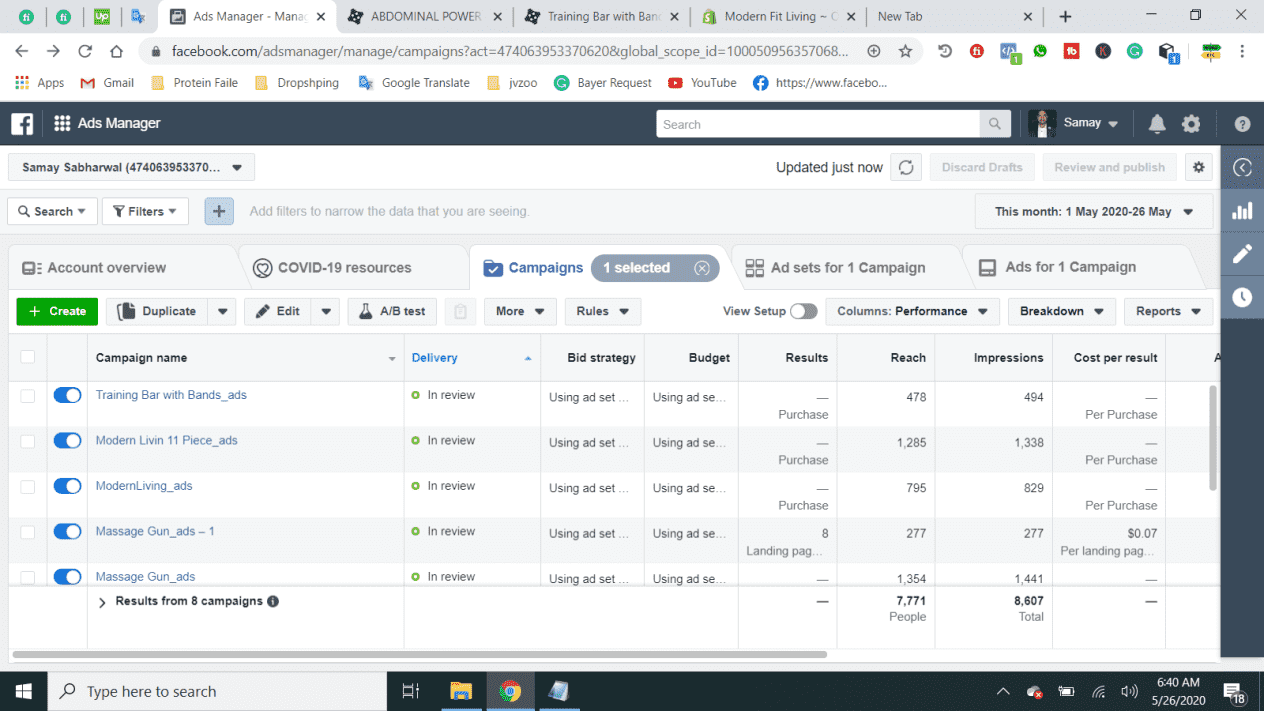Open Task View in the taskbar
The height and width of the screenshot is (711, 1264).
pos(410,691)
